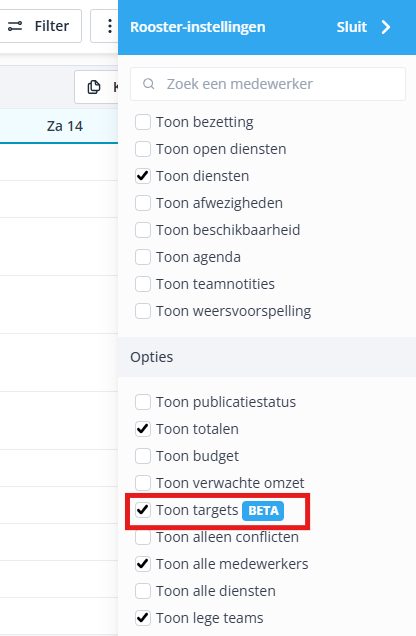This screenshot has height=636, width=416.
Task: Tick Toon beschikbaarheid checkbox
Action: tap(143, 230)
